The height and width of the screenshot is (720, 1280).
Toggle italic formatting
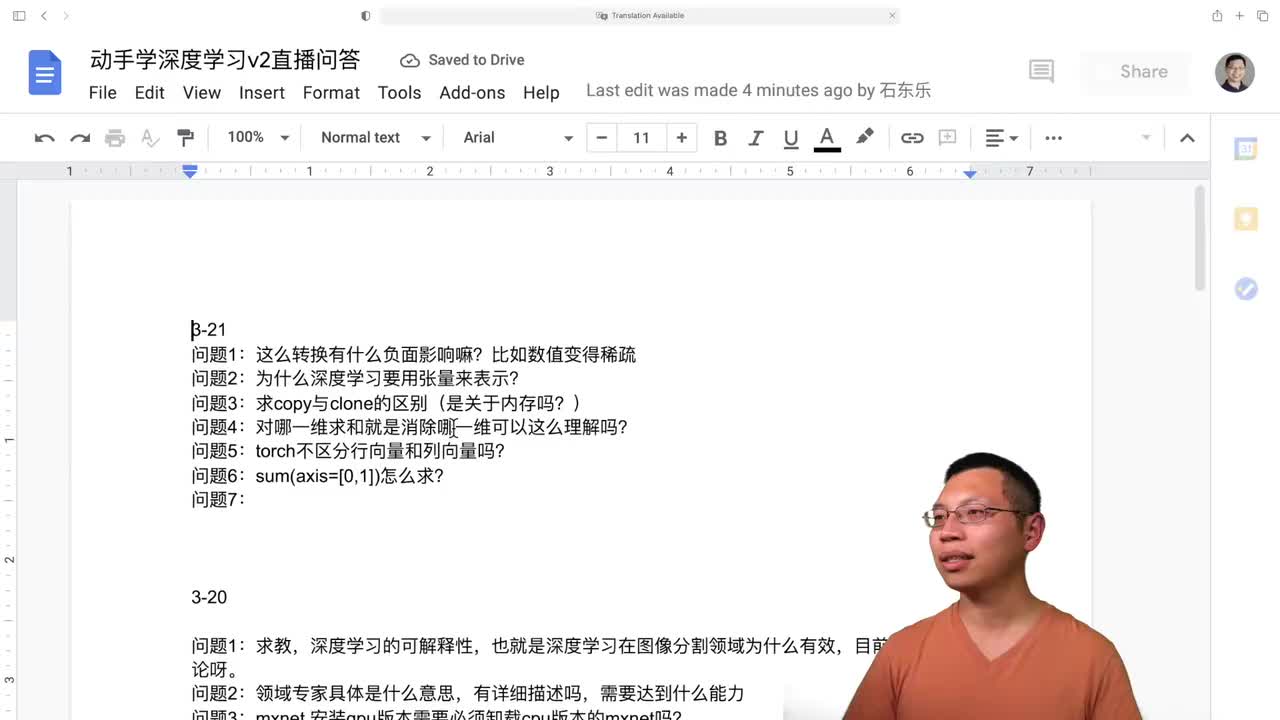coord(756,138)
